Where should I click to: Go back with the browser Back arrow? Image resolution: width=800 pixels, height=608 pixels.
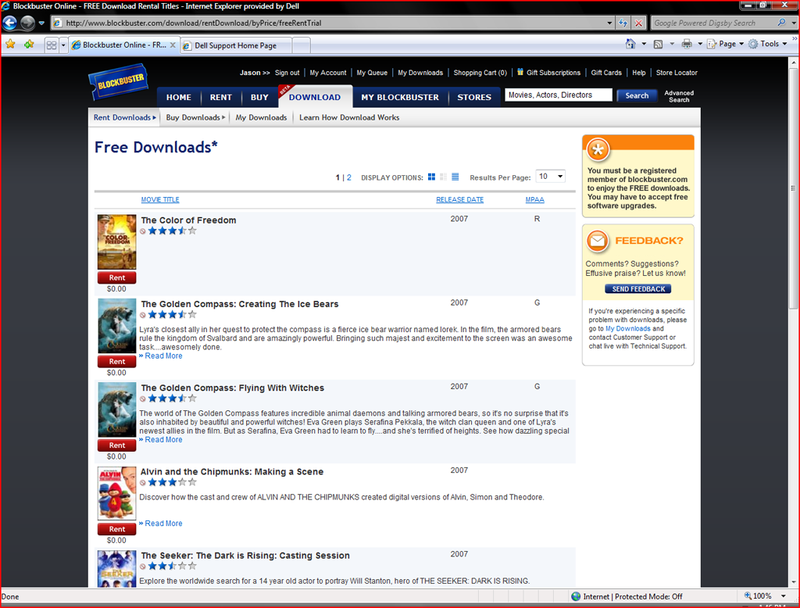(x=10, y=23)
